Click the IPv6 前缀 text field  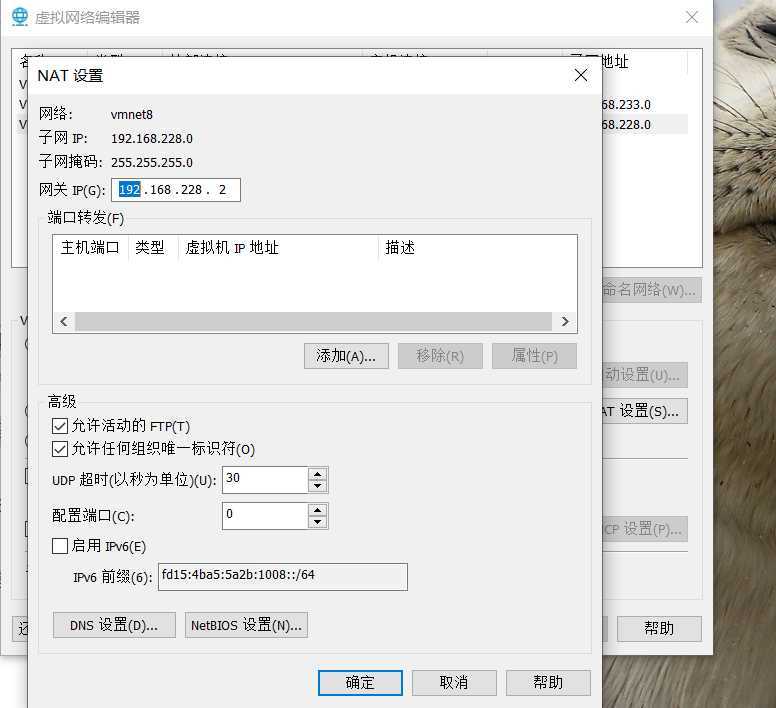(x=283, y=576)
